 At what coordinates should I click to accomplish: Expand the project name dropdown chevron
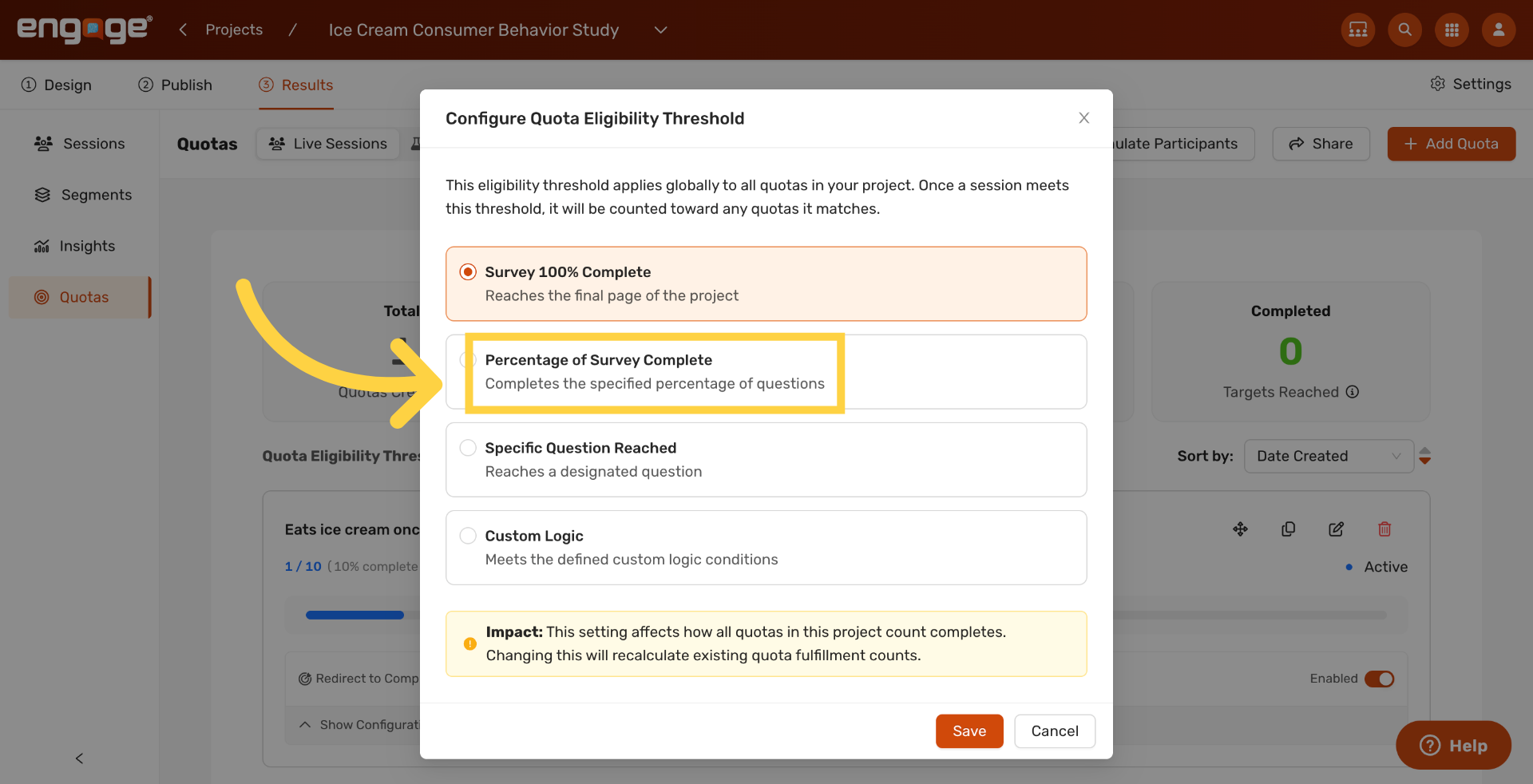click(660, 30)
